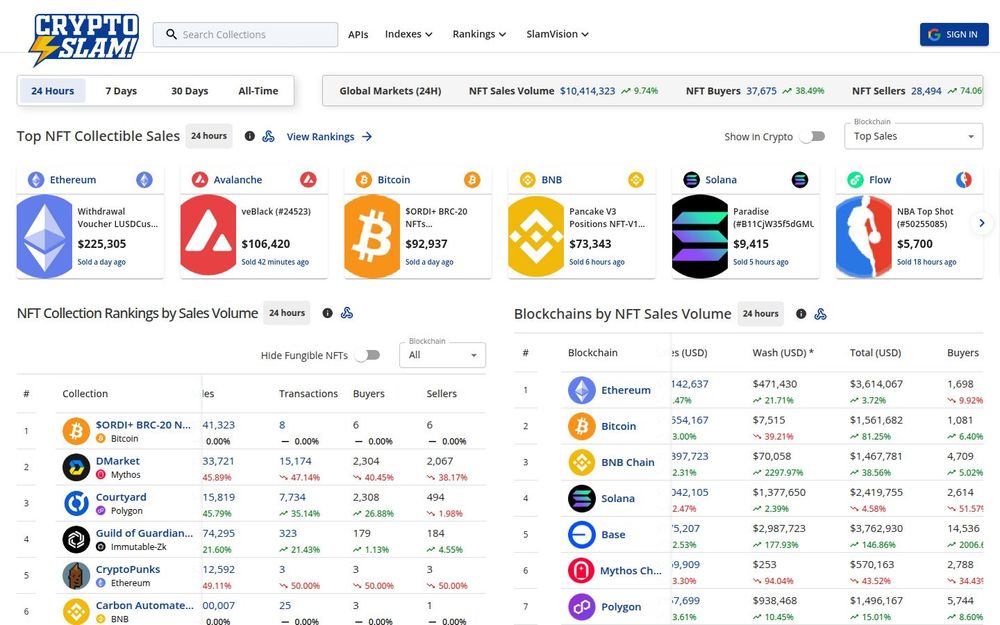Click the Google icon on Sign In
This screenshot has height=625, width=1000.
point(934,34)
